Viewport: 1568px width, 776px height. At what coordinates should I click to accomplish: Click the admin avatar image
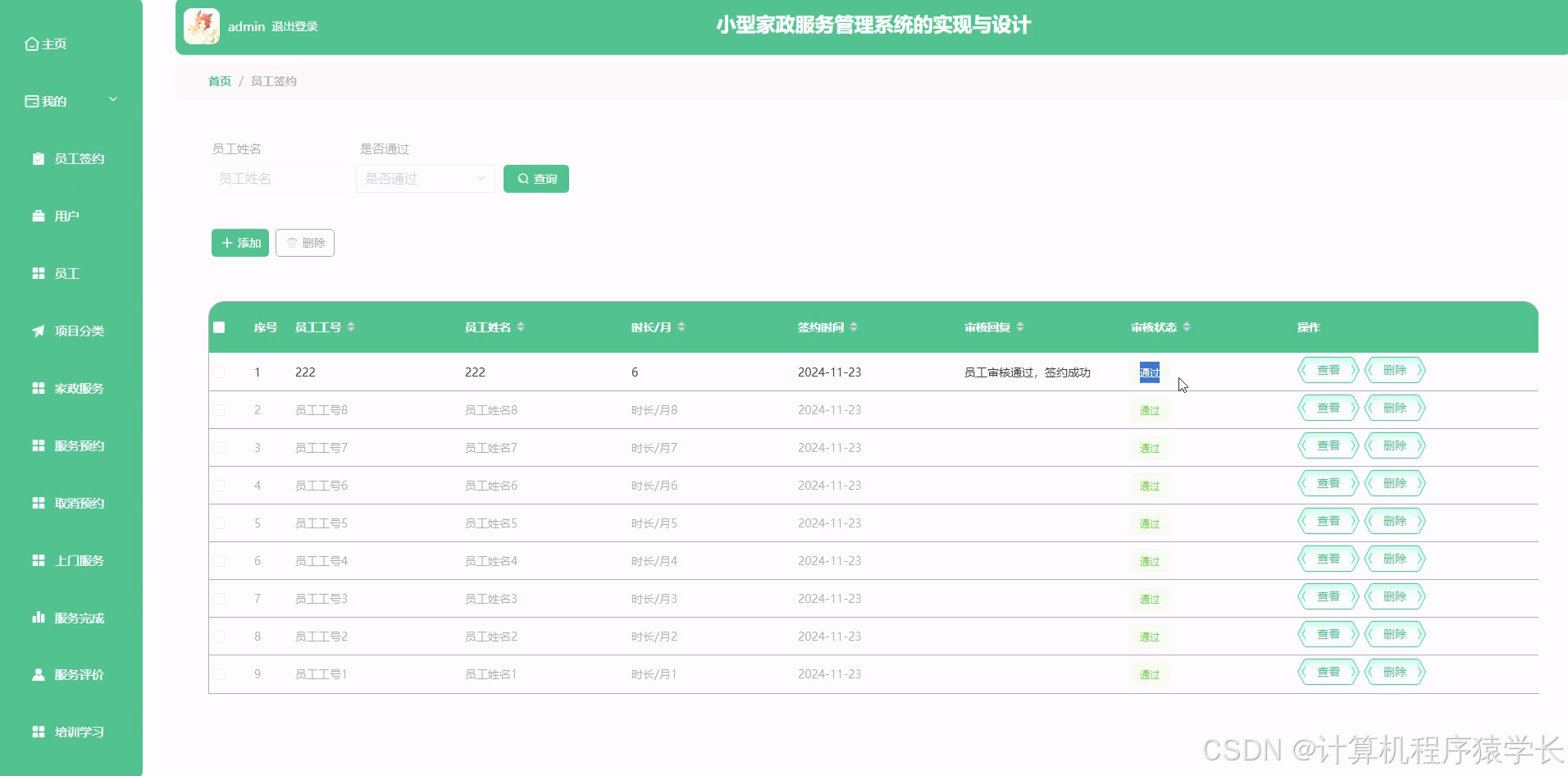pyautogui.click(x=202, y=26)
